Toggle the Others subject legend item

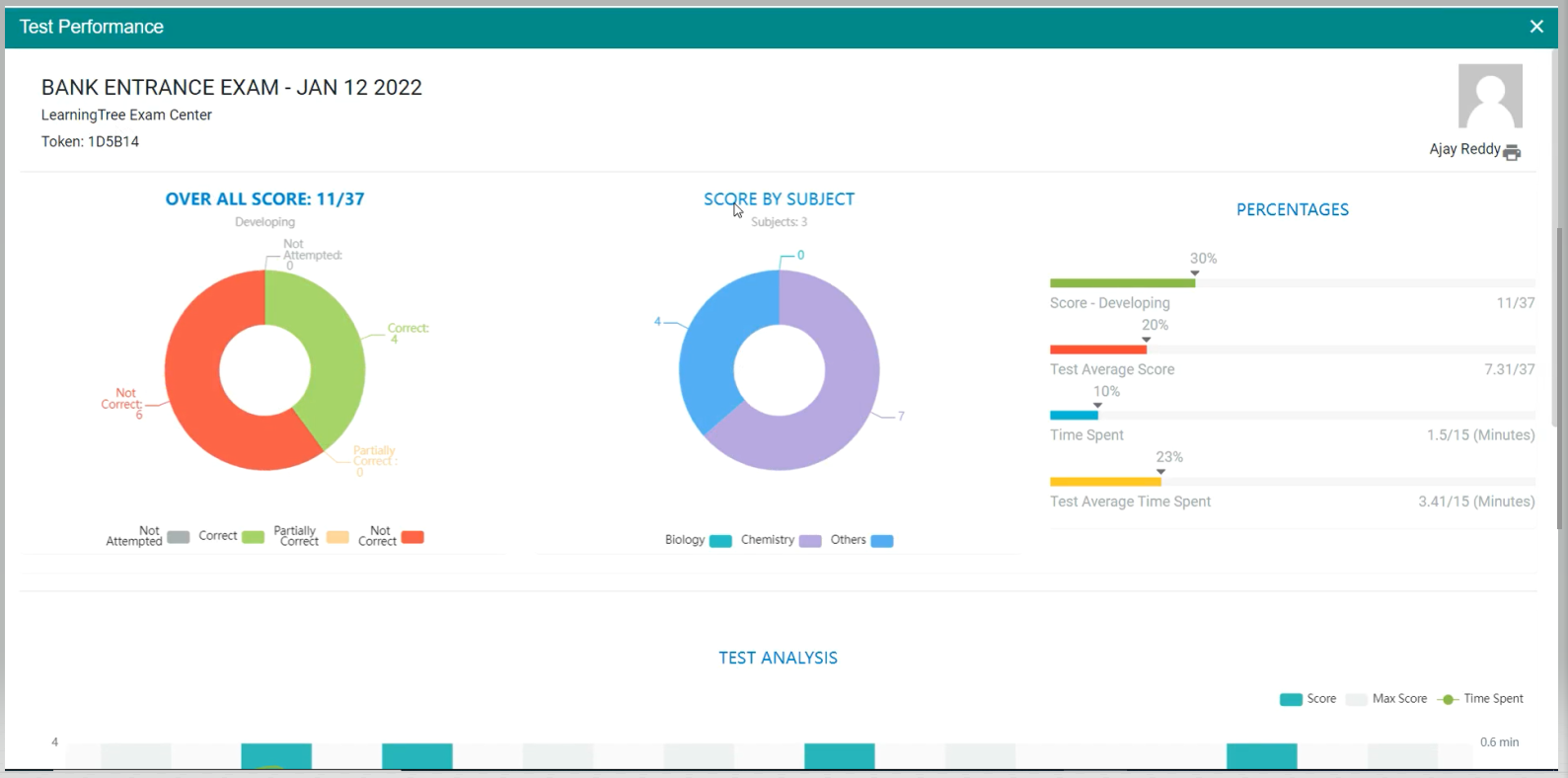click(882, 541)
